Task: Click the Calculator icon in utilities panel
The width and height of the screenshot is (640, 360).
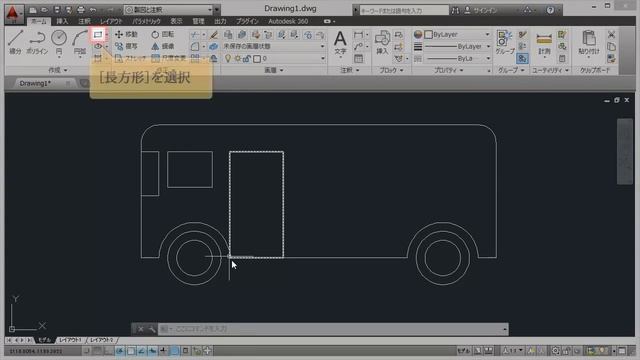Action: [x=562, y=59]
